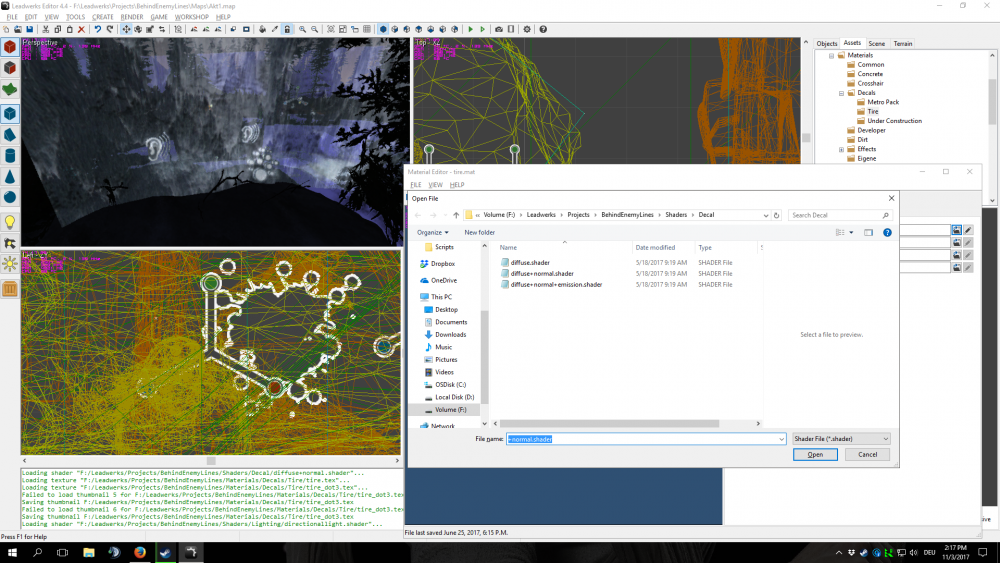Select the cylinder primitive tool

(x=10, y=156)
